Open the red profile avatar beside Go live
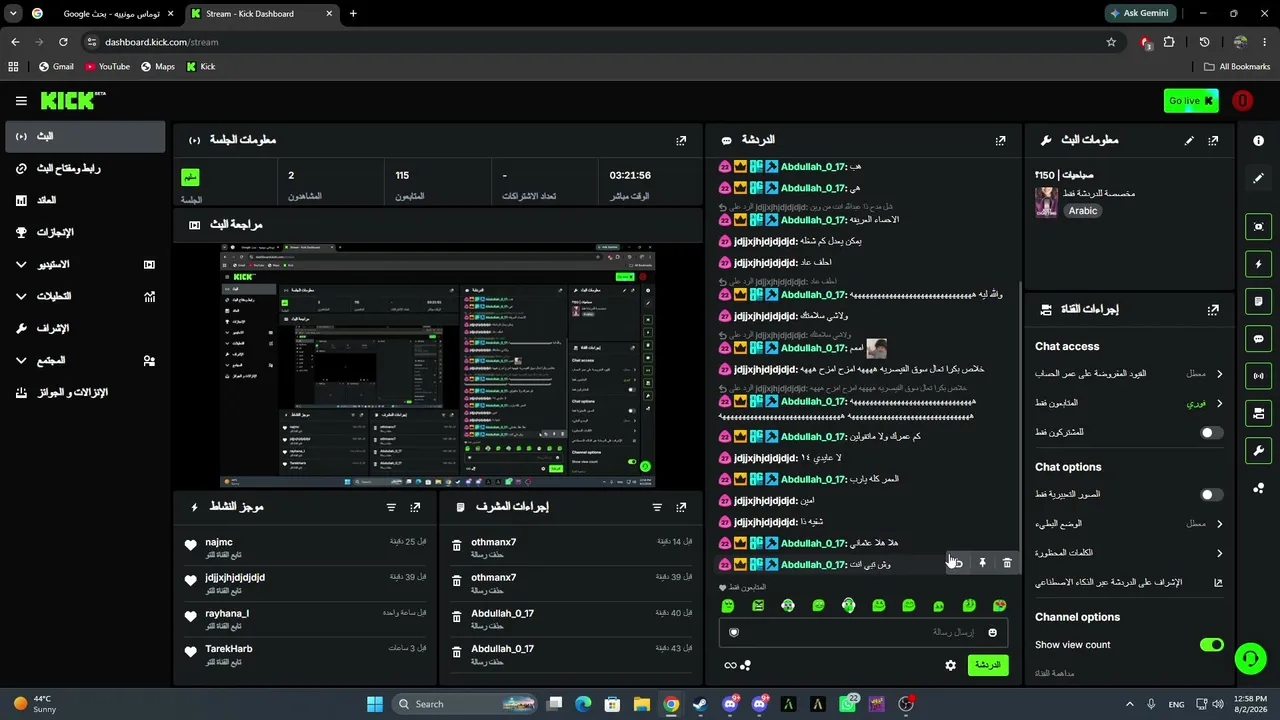Image resolution: width=1280 pixels, height=720 pixels. [1242, 101]
